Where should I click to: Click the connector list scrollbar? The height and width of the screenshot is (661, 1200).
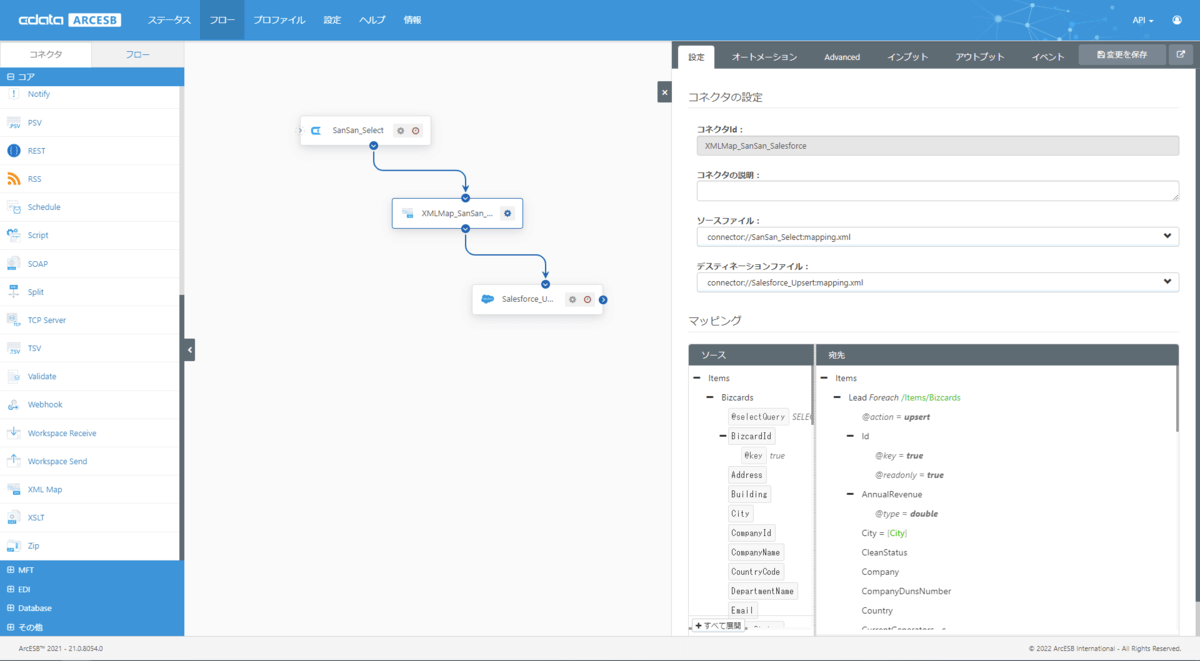pos(181,427)
